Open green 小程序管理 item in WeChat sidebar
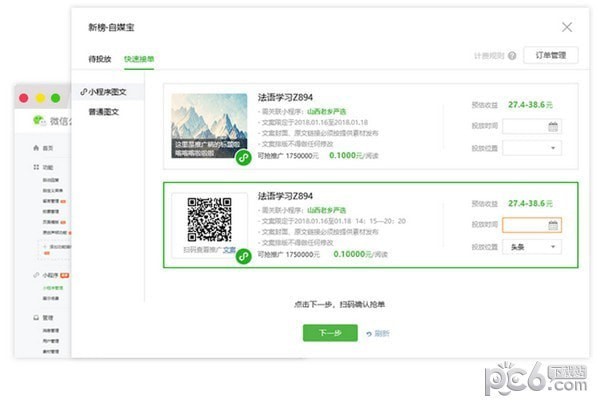The image size is (600, 408). (x=53, y=288)
